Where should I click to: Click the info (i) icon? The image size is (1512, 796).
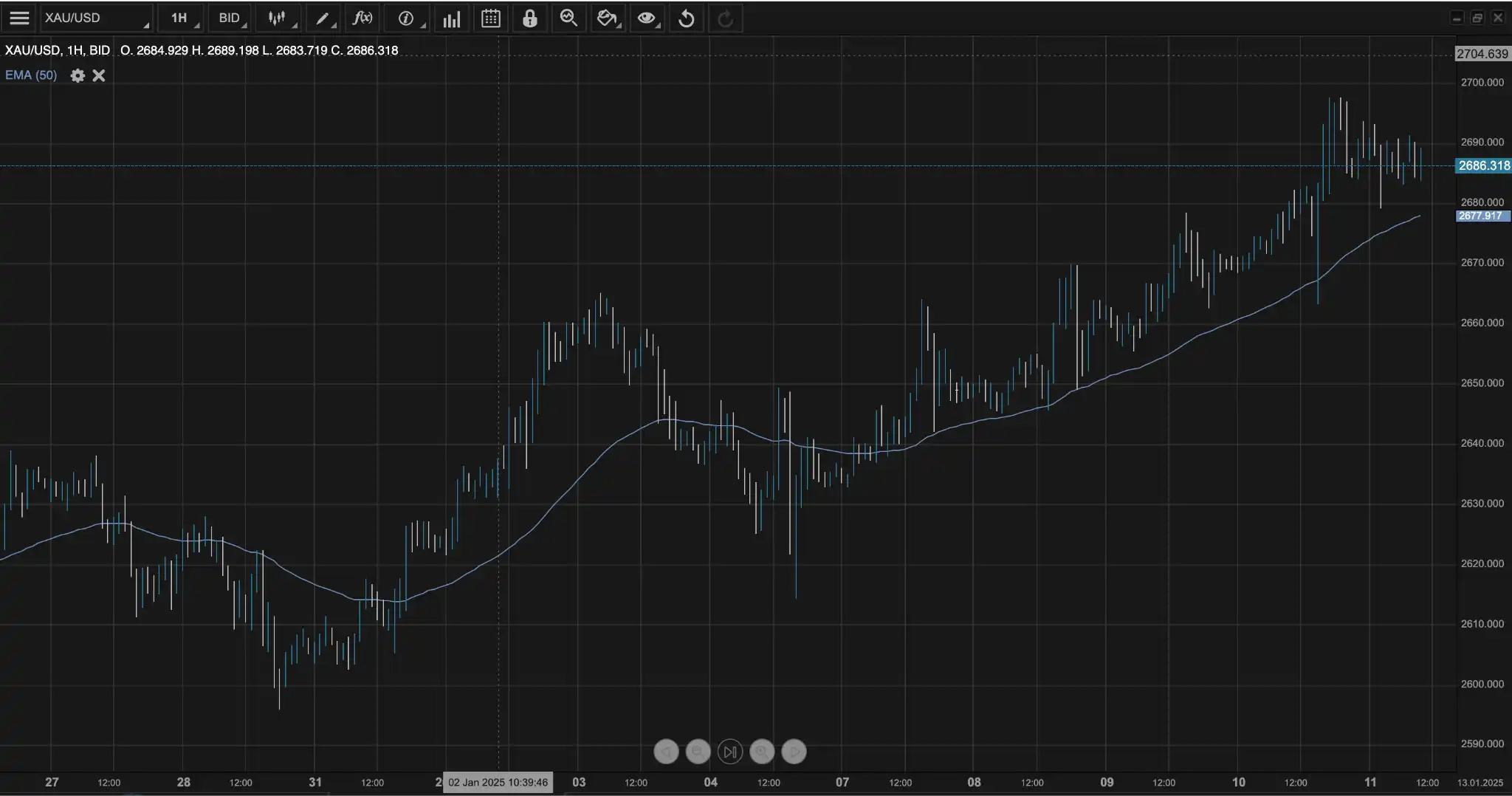coord(406,18)
